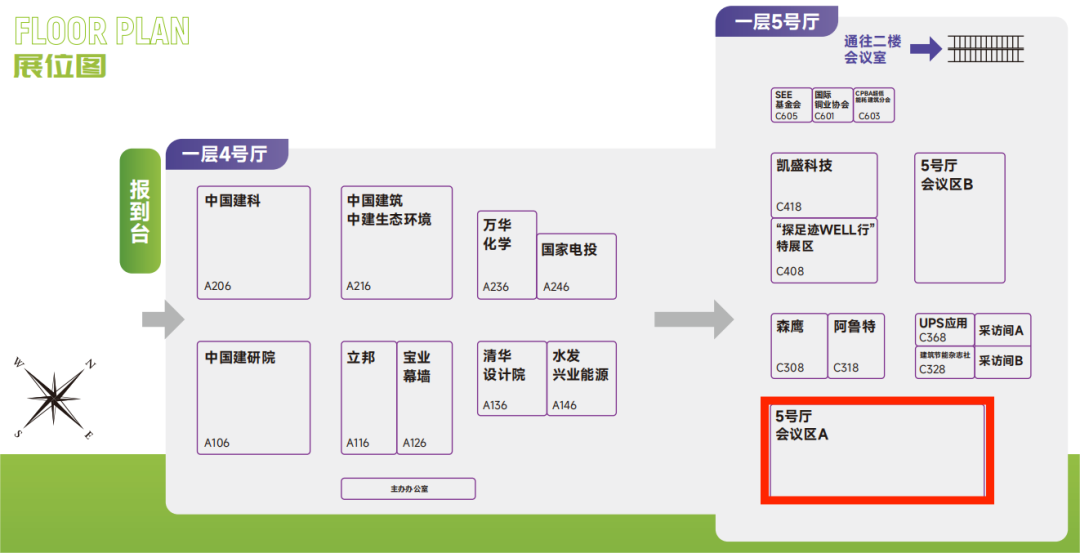
Task: Select the SEE基金会 booth C605
Action: pos(791,105)
